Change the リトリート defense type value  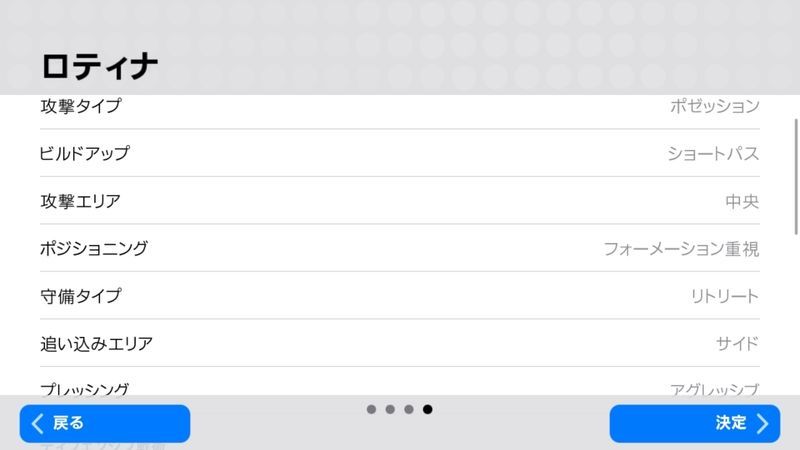tap(724, 296)
